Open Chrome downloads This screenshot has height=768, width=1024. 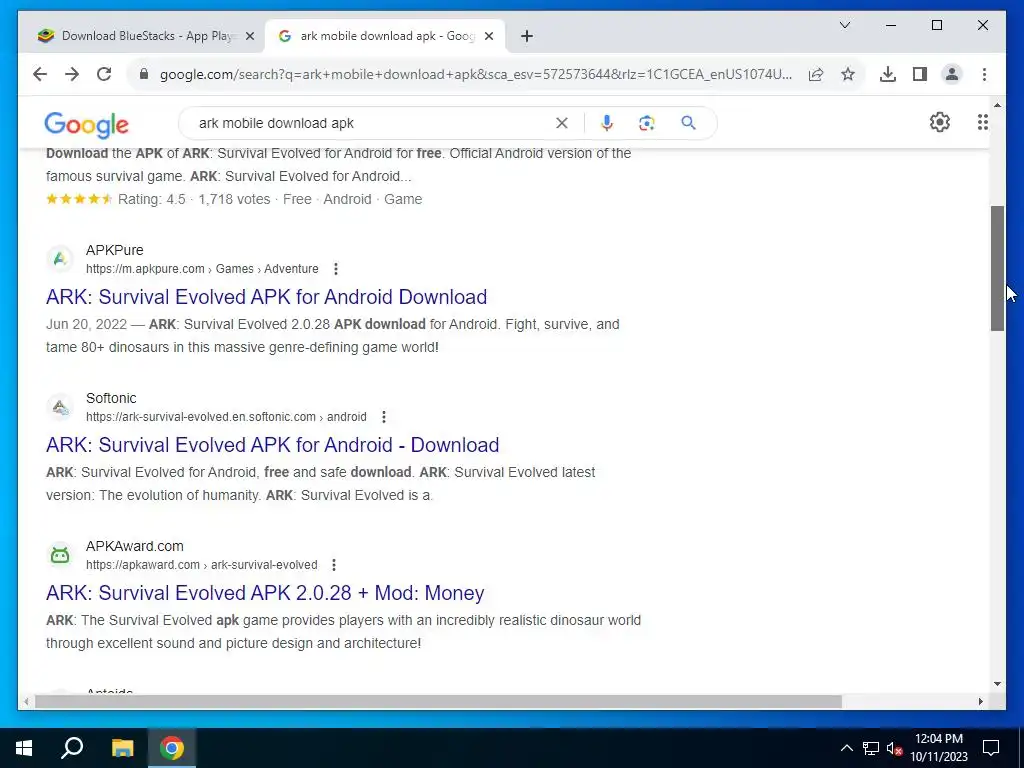[888, 74]
